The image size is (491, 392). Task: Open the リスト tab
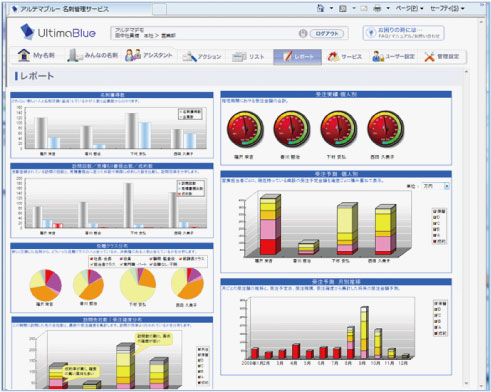(x=249, y=57)
